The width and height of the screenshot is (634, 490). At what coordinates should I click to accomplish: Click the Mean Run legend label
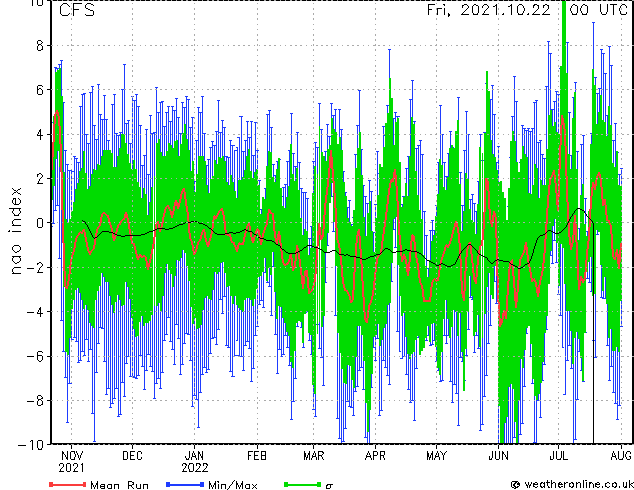[119, 485]
